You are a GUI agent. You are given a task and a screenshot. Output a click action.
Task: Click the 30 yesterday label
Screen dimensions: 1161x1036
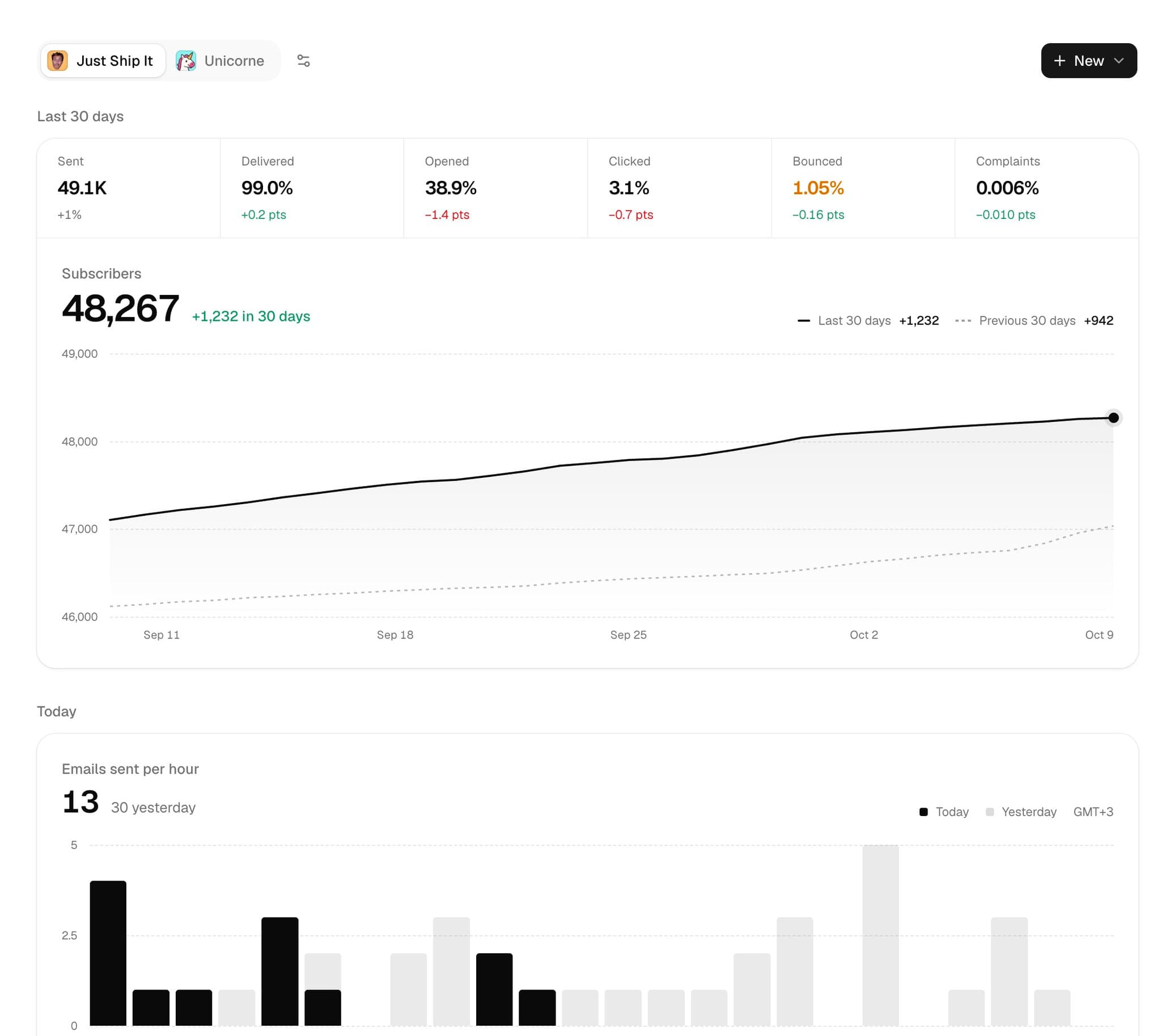[153, 807]
